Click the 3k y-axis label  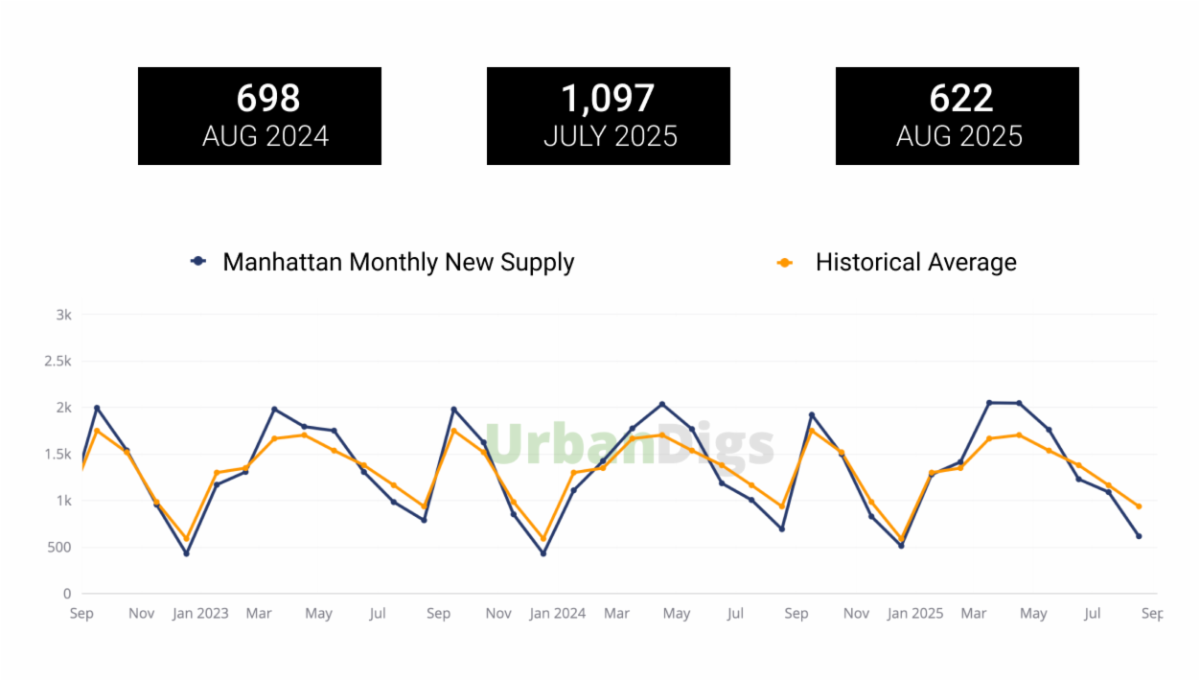(64, 315)
